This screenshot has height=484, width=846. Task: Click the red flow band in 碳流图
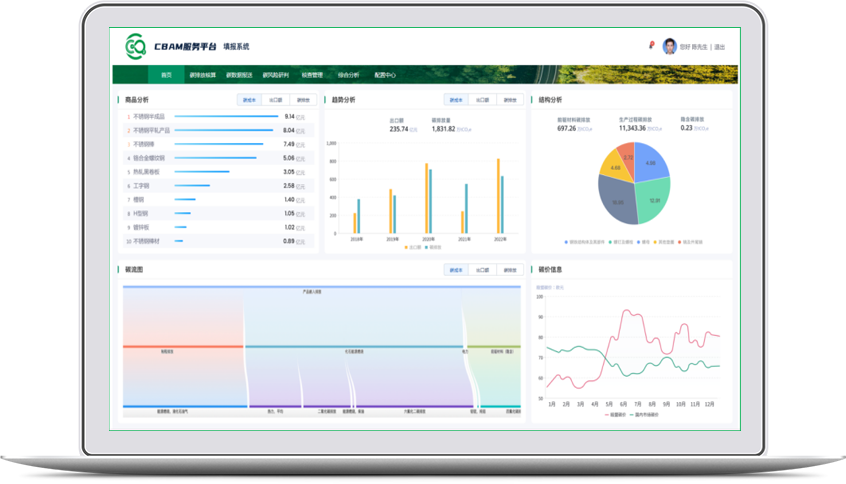tap(182, 347)
